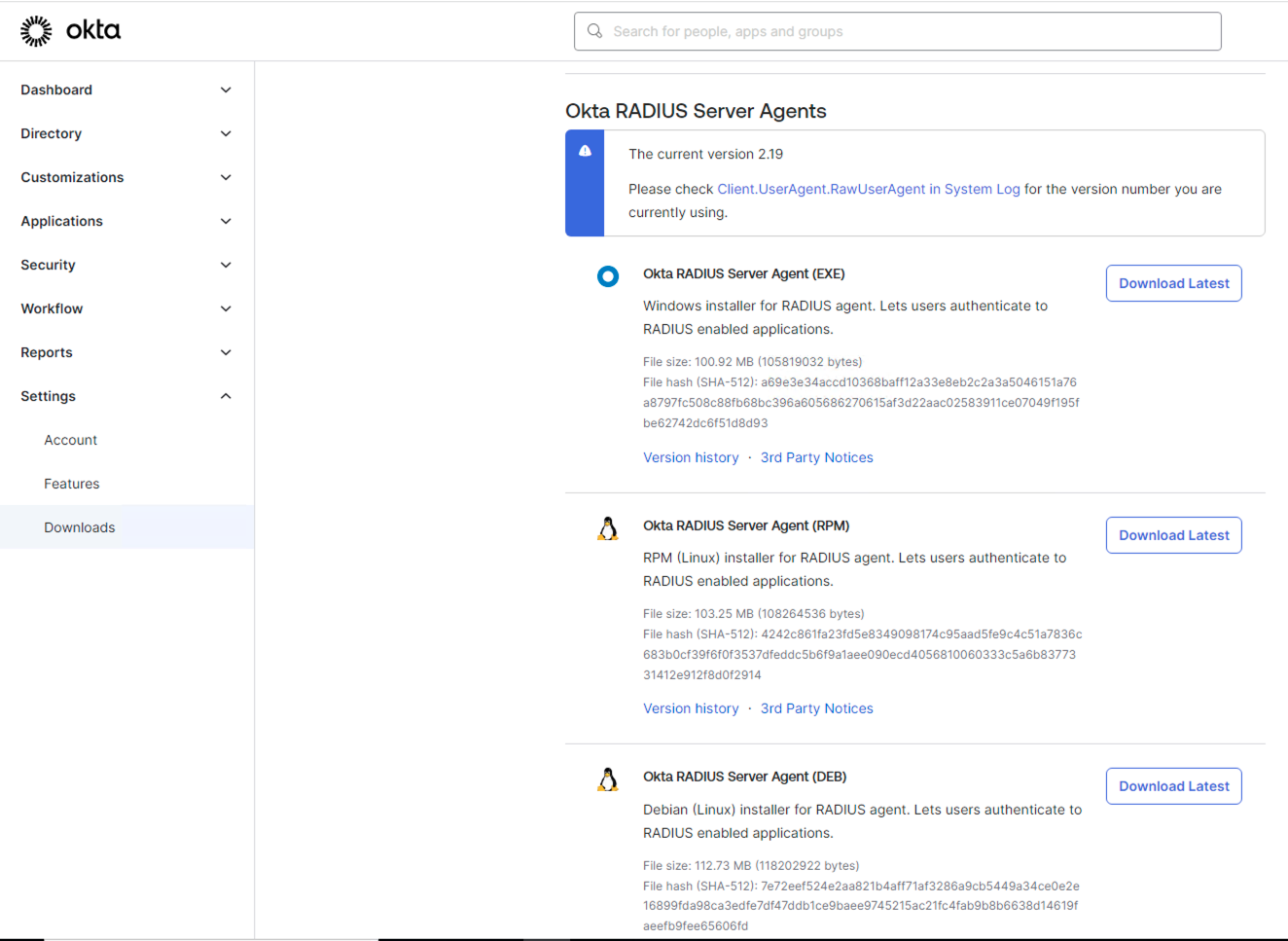Click the alert icon on the version banner
The height and width of the screenshot is (941, 1288).
click(585, 151)
